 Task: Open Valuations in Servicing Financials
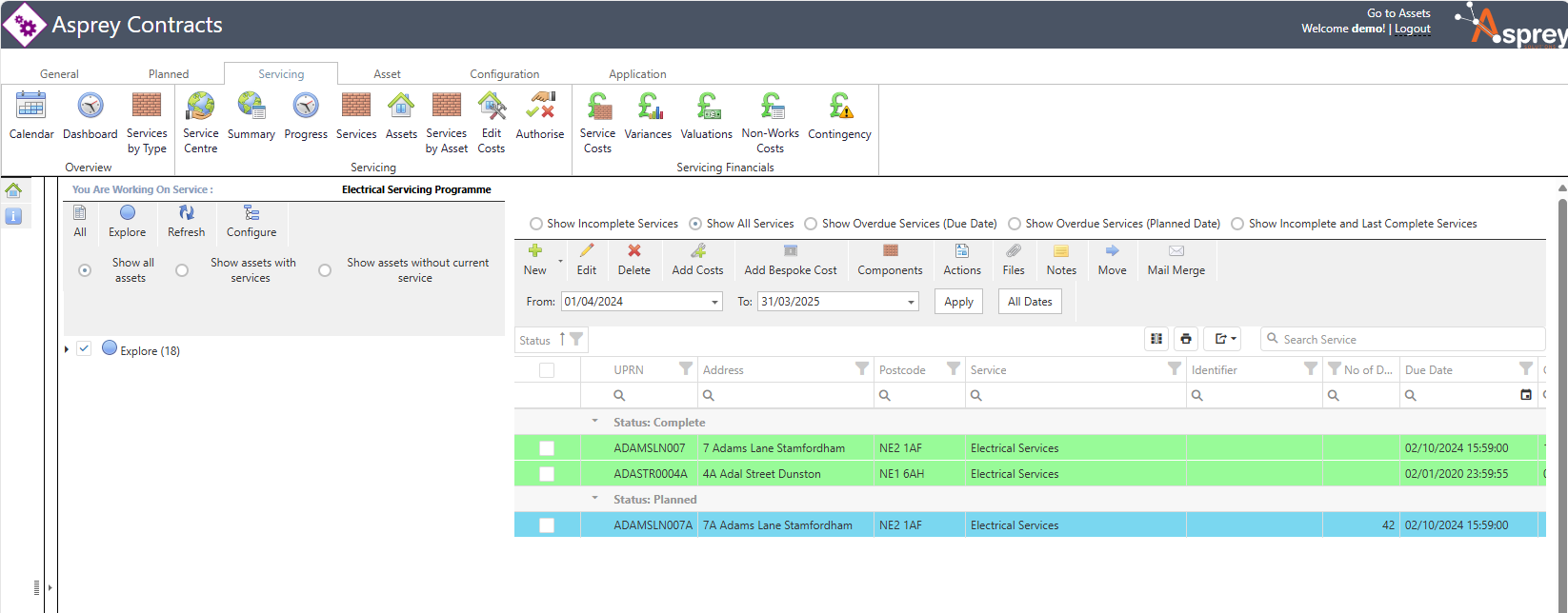(706, 116)
